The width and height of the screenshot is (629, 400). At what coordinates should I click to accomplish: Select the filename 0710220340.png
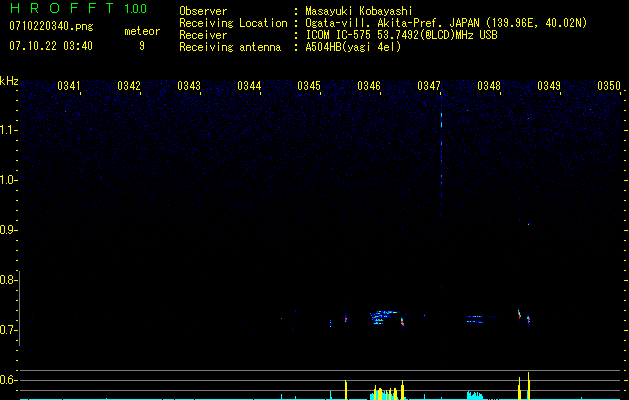(51, 27)
